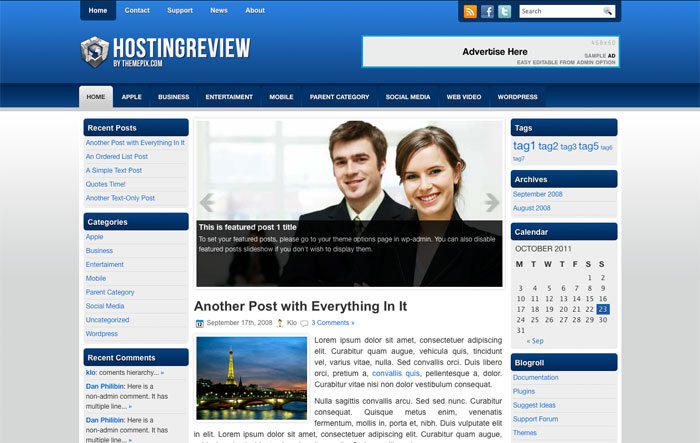Open the Parent Category sidebar link
Screen dimensions: 700x443
pyautogui.click(x=110, y=293)
